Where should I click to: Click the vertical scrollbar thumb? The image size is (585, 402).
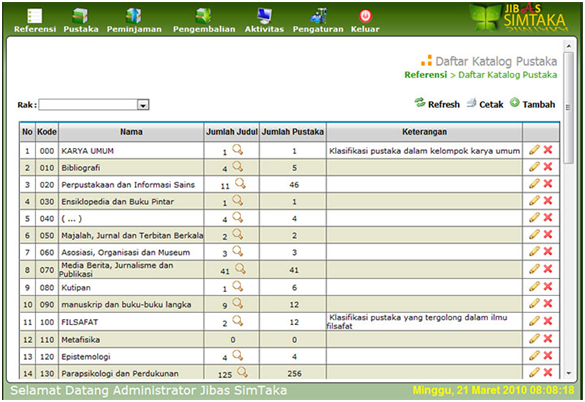[x=569, y=107]
